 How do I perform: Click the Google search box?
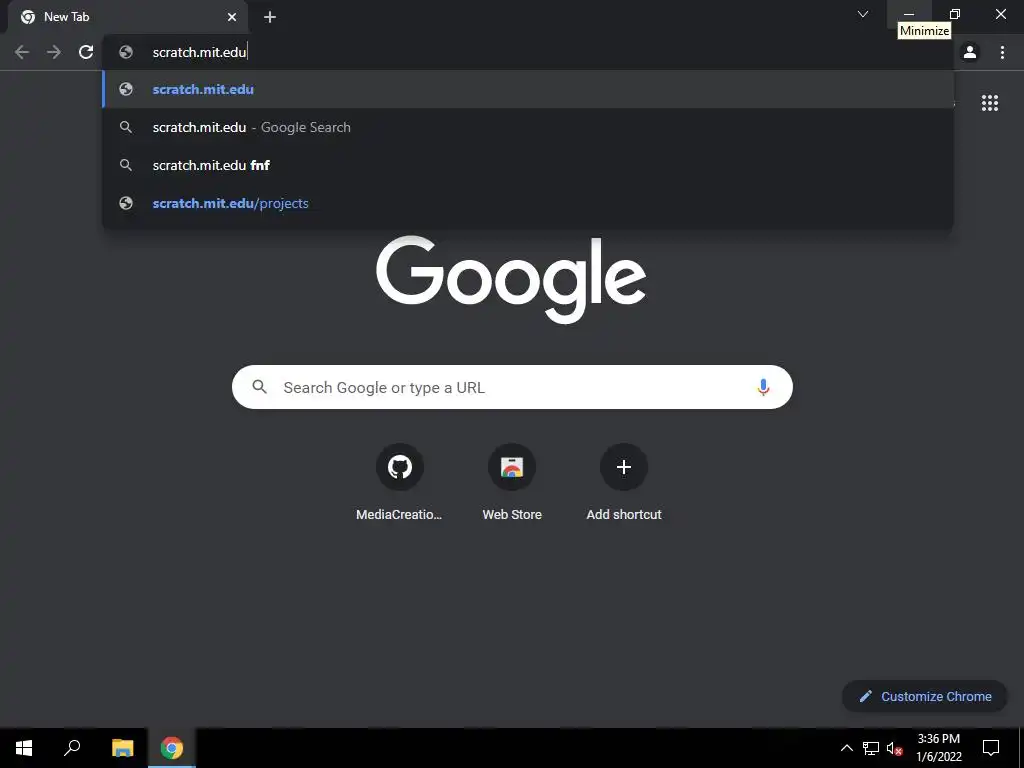click(x=512, y=387)
